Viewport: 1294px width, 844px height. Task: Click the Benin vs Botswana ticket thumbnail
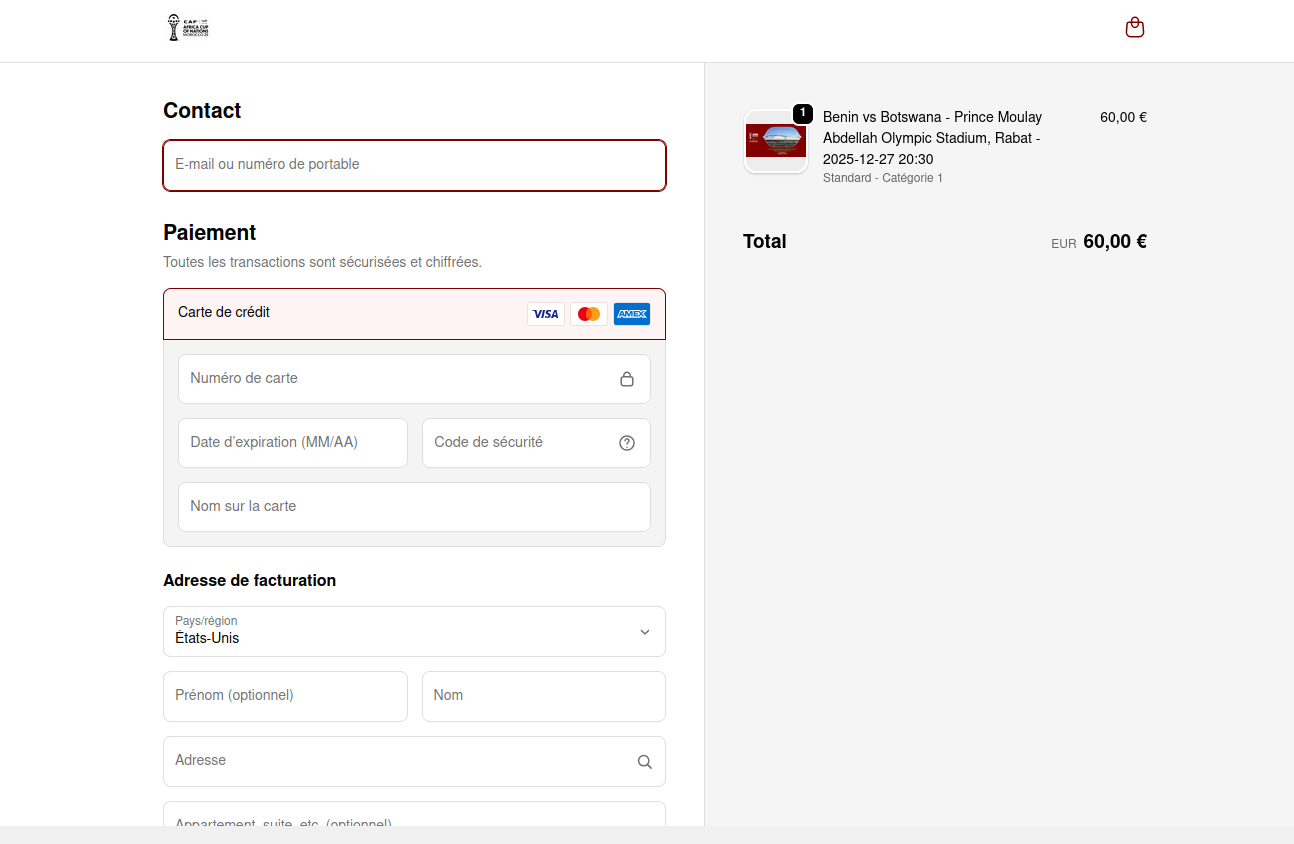776,141
